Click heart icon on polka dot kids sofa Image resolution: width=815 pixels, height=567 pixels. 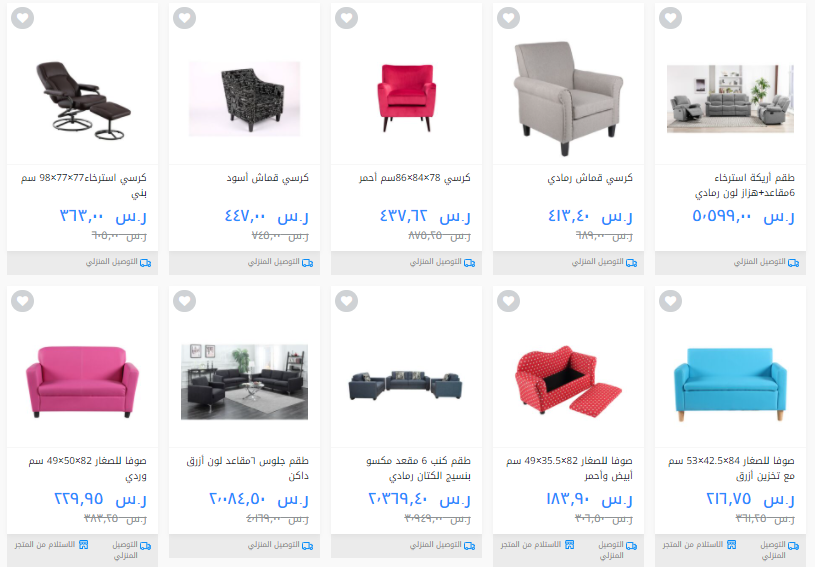tap(508, 301)
